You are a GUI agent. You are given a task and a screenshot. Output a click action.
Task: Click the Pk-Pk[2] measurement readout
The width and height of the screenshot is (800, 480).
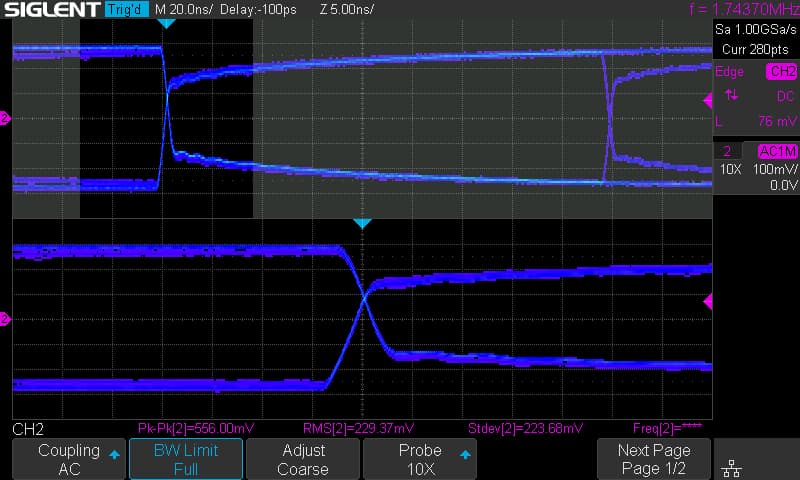point(189,429)
